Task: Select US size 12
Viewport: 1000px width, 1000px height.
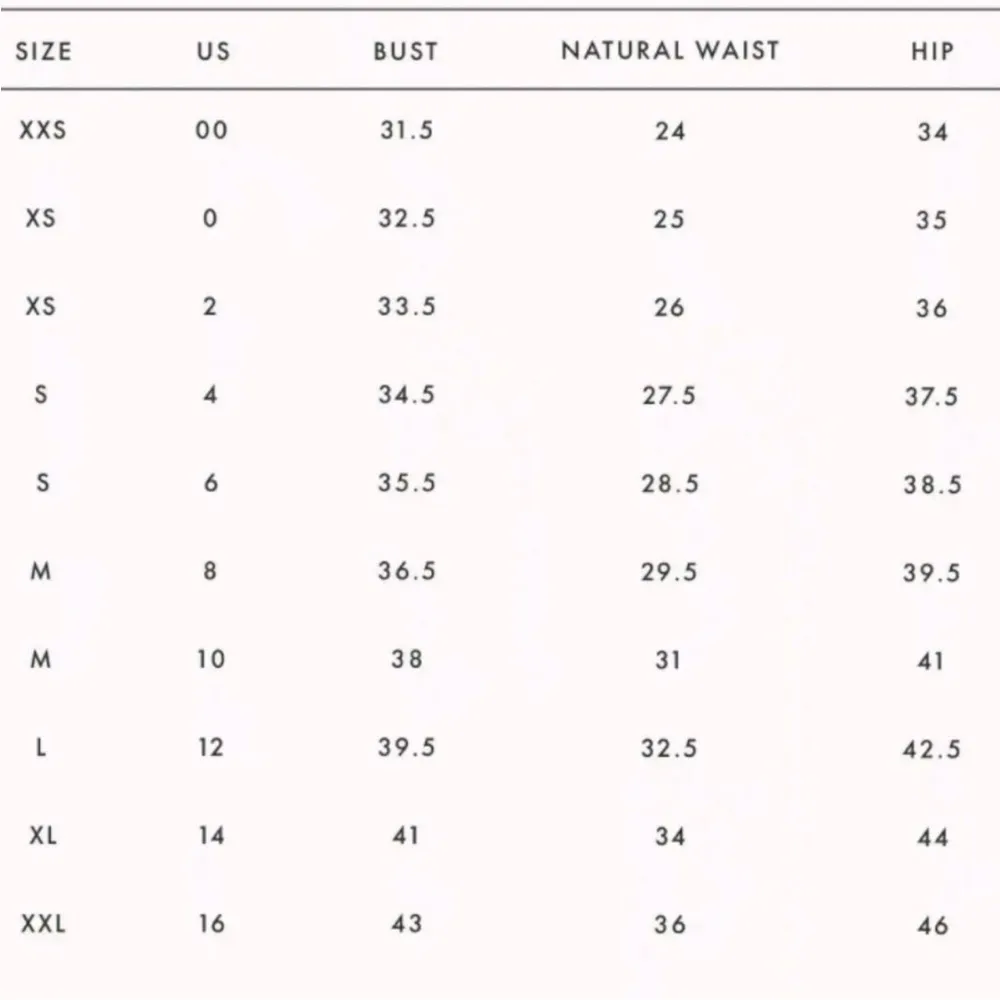Action: tap(212, 748)
